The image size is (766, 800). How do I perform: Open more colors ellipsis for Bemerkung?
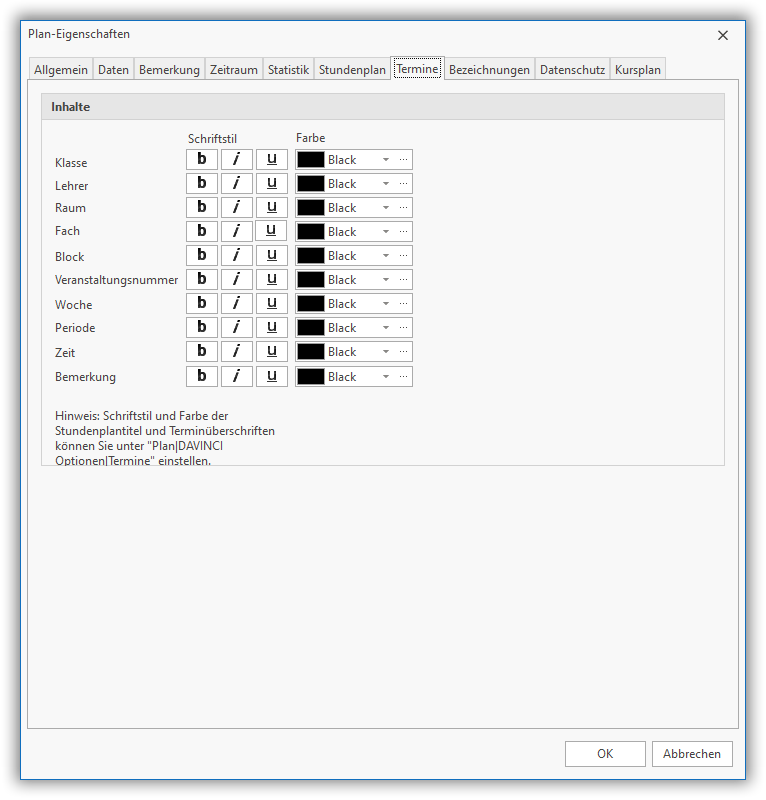[x=403, y=376]
